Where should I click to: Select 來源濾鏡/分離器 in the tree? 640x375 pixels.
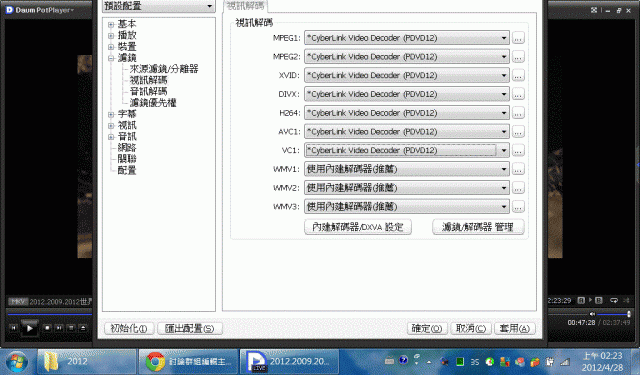(x=164, y=69)
